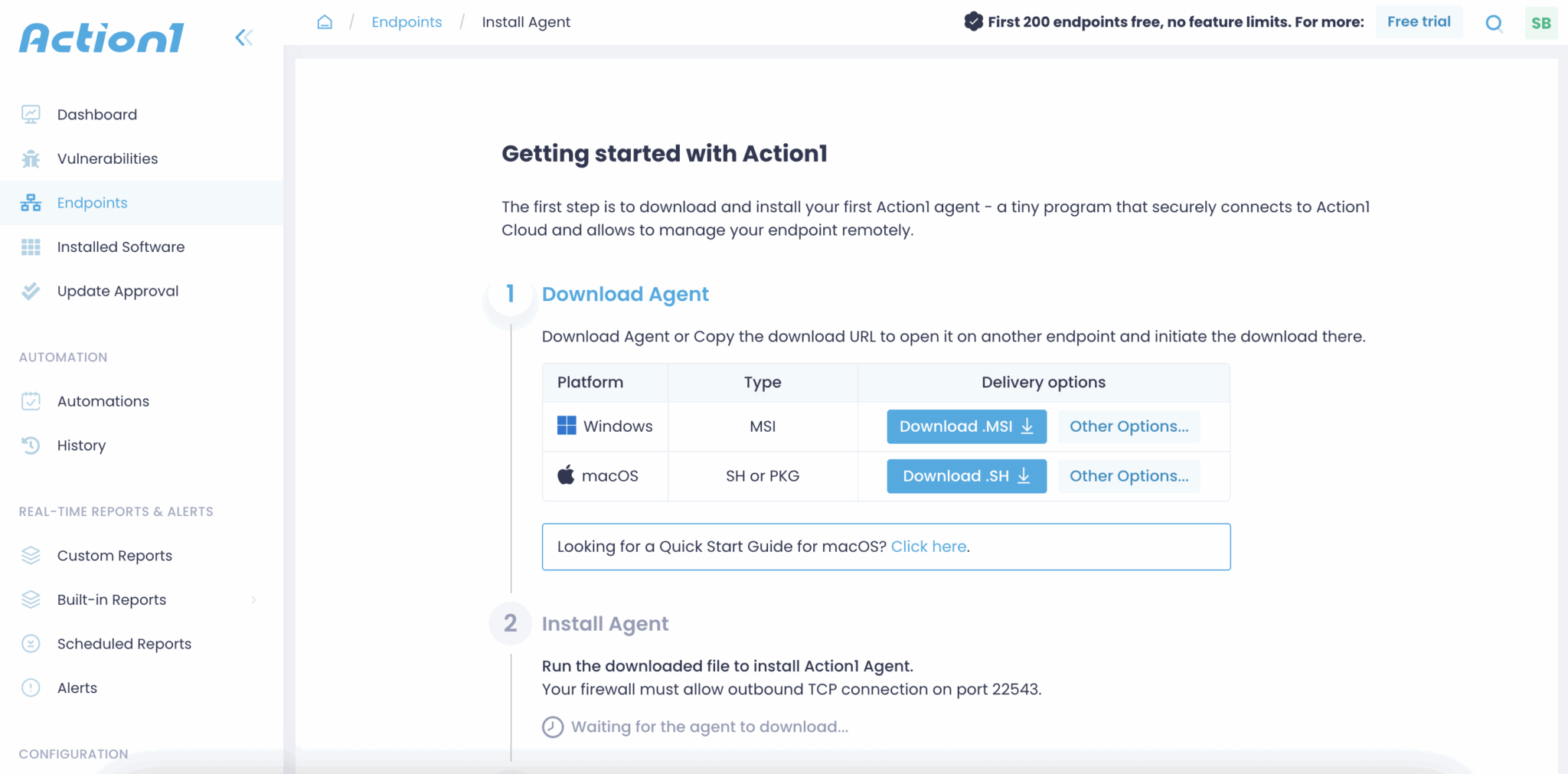
Task: Select Endpoints in the breadcrumb
Action: pyautogui.click(x=407, y=22)
